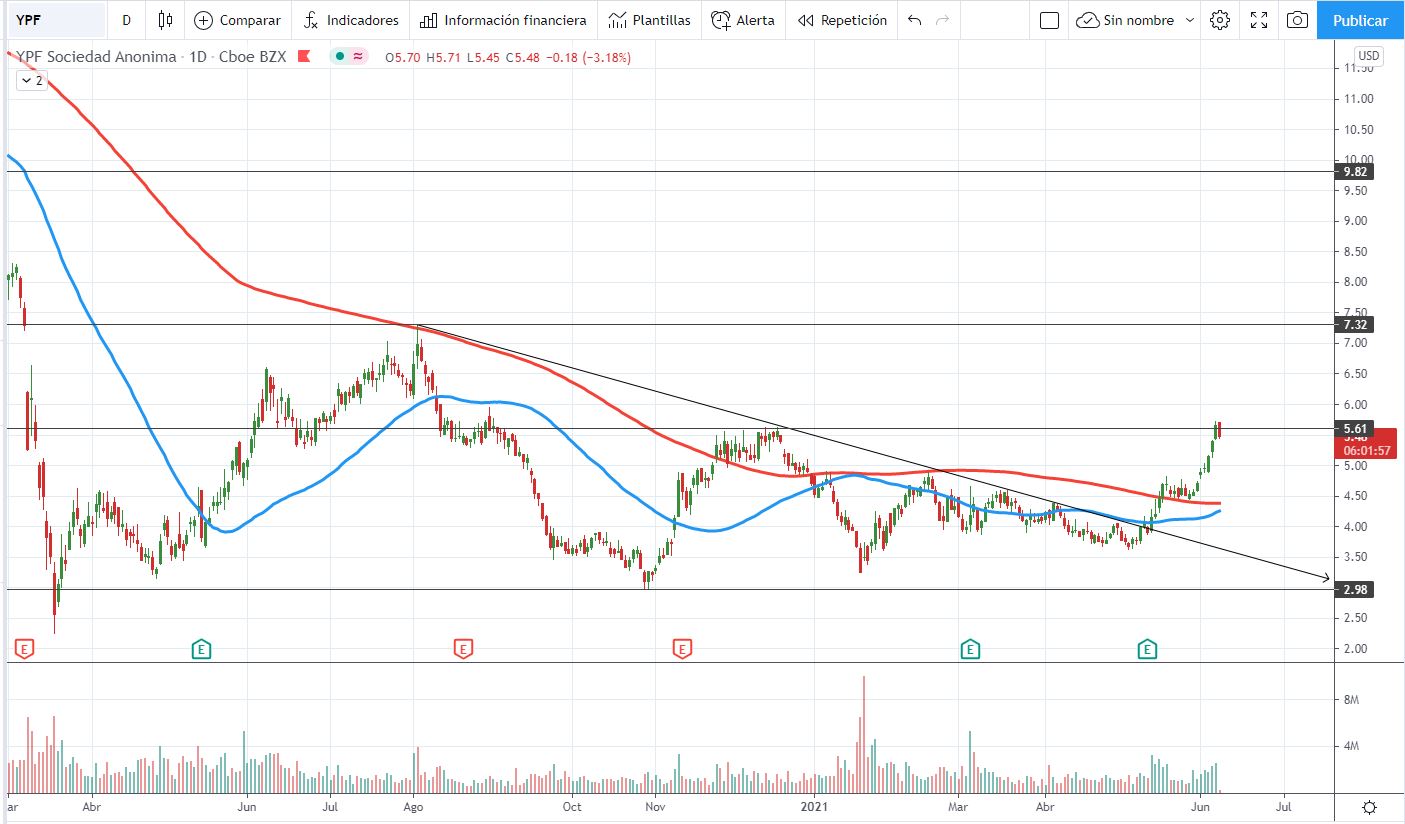Click the Comparar add symbol button

click(x=237, y=20)
